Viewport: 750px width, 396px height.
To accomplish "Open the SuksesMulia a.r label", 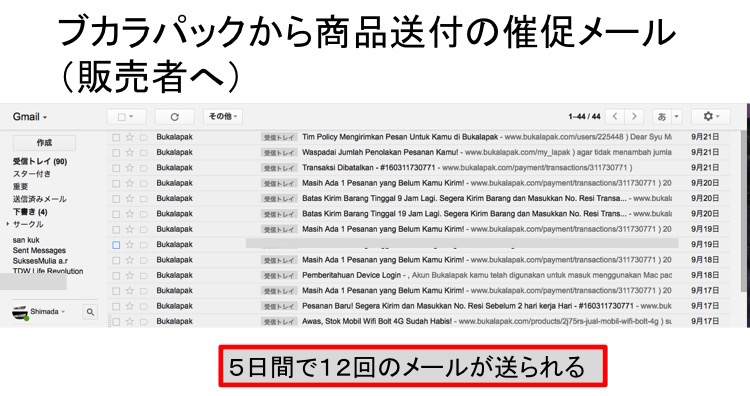I will click(40, 261).
